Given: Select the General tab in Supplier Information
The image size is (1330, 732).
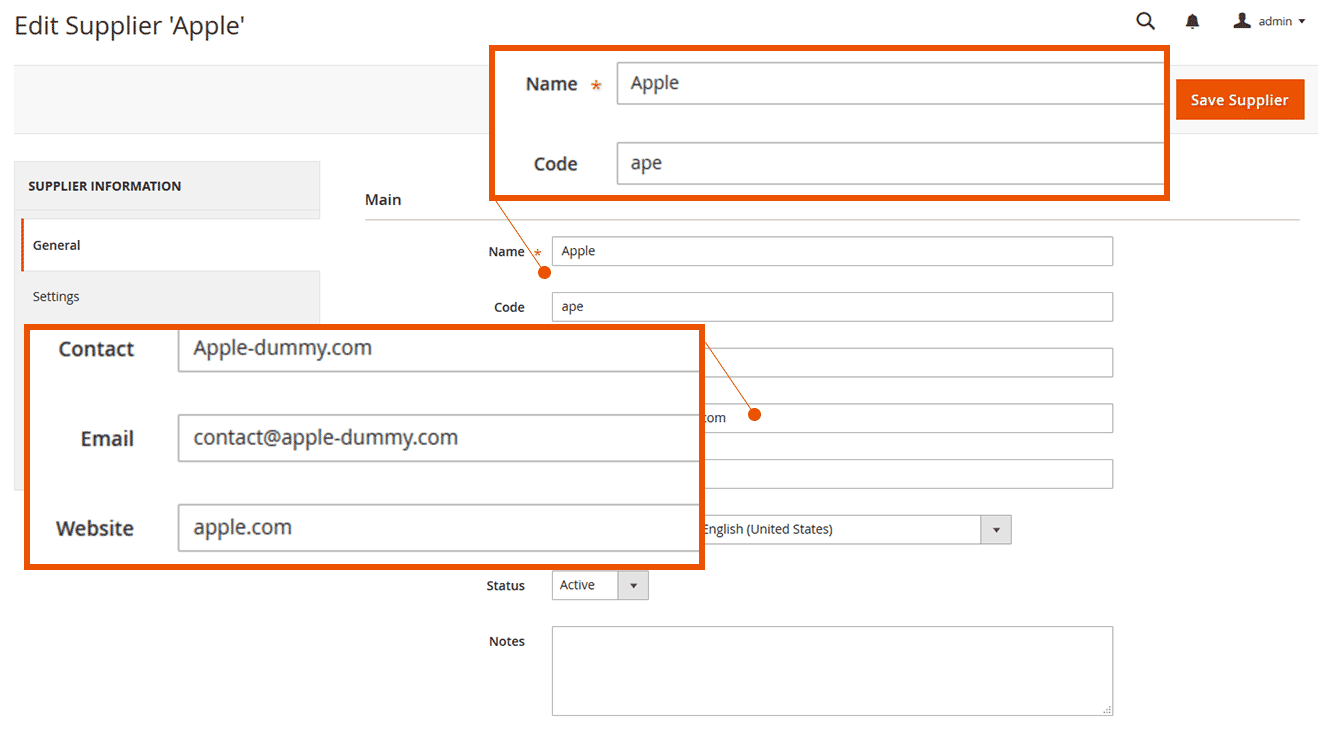Looking at the screenshot, I should coord(171,245).
